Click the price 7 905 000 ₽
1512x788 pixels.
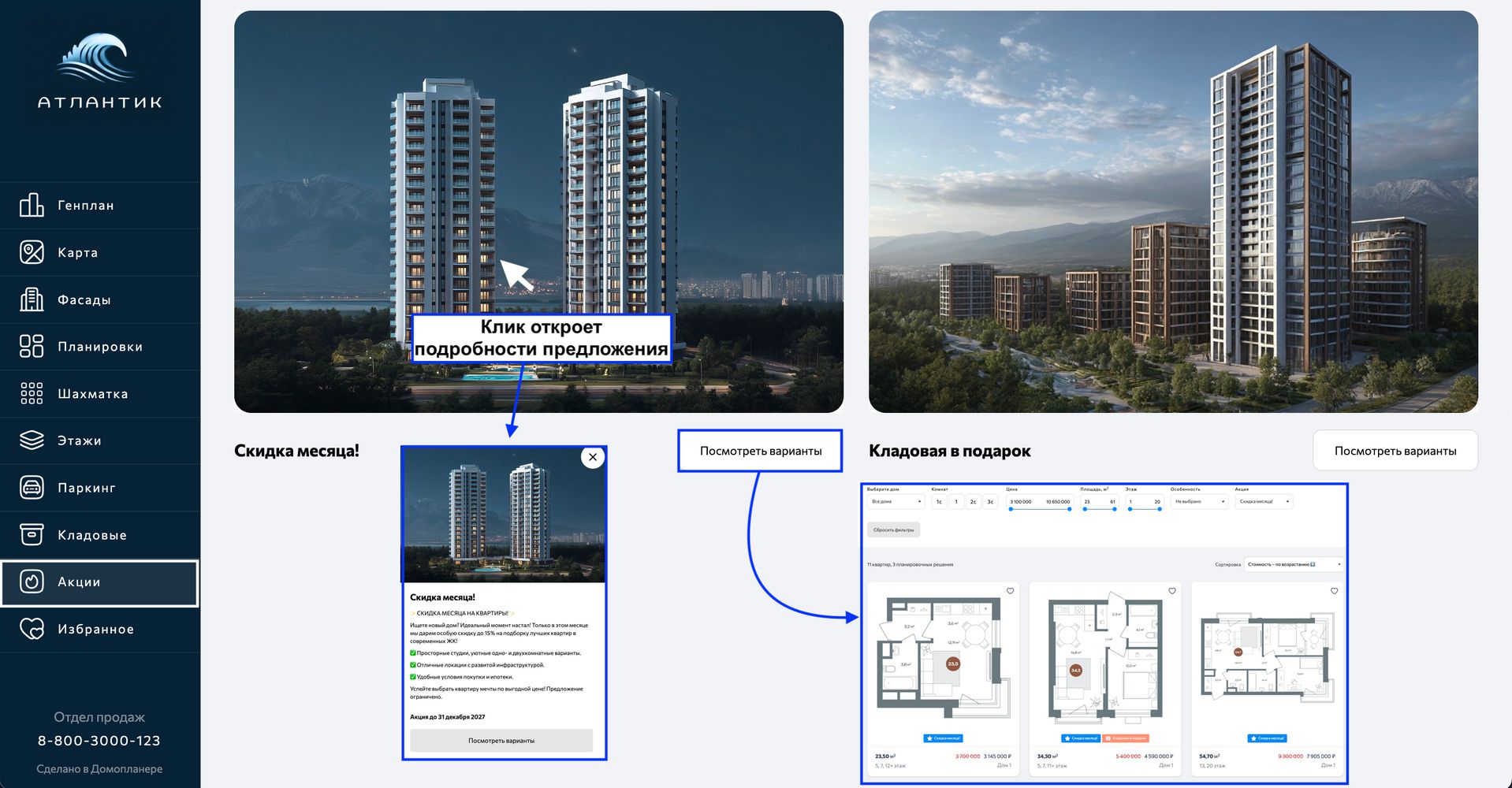tap(1321, 756)
